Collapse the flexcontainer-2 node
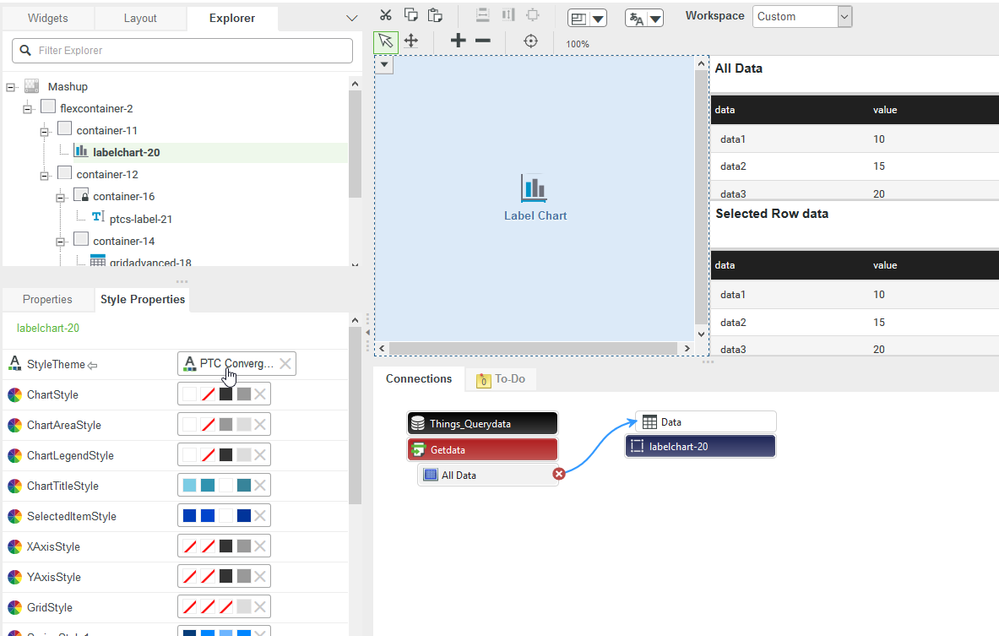Image resolution: width=999 pixels, height=636 pixels. (x=27, y=109)
